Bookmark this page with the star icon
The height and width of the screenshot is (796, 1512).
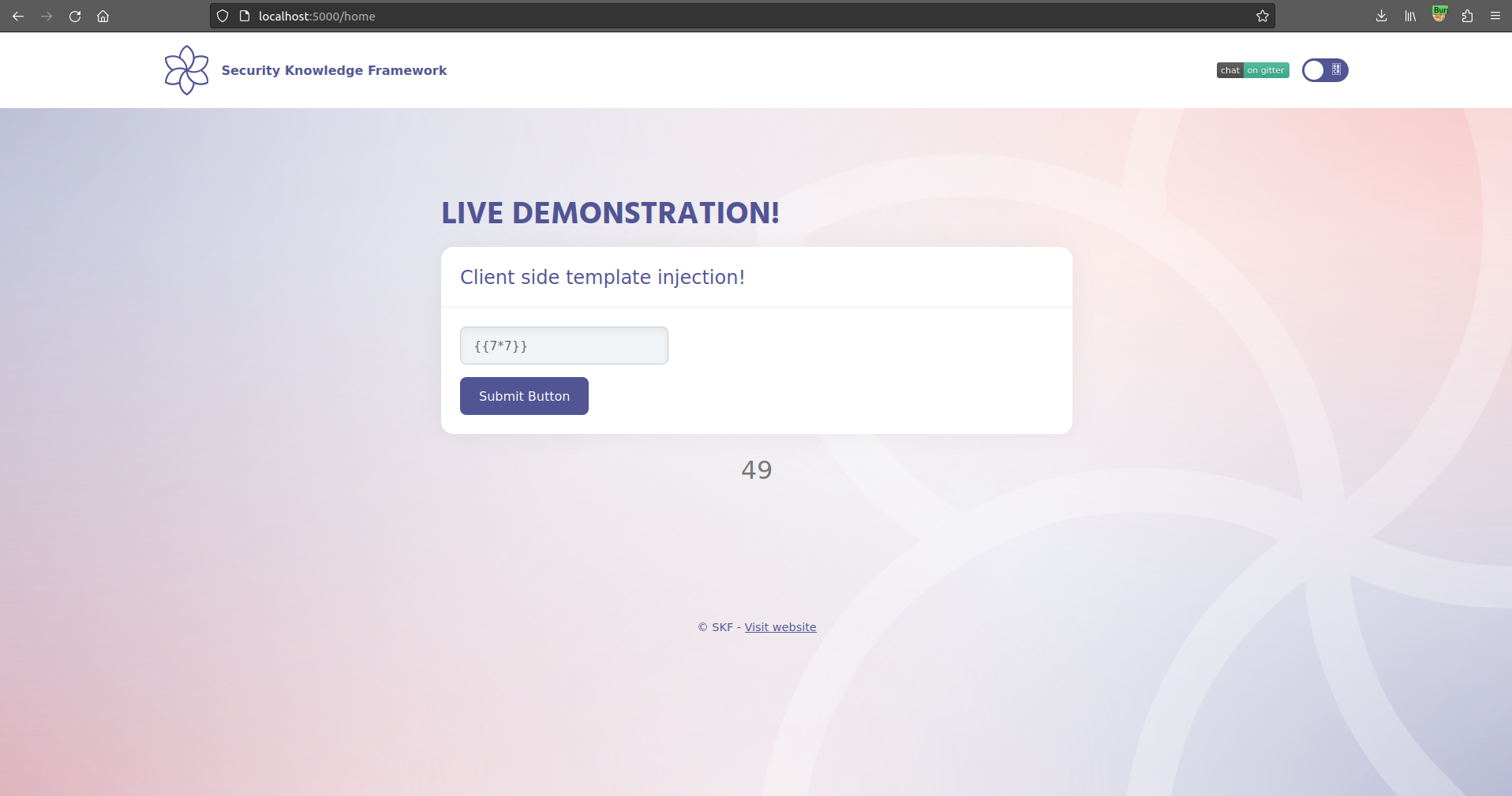(x=1263, y=16)
